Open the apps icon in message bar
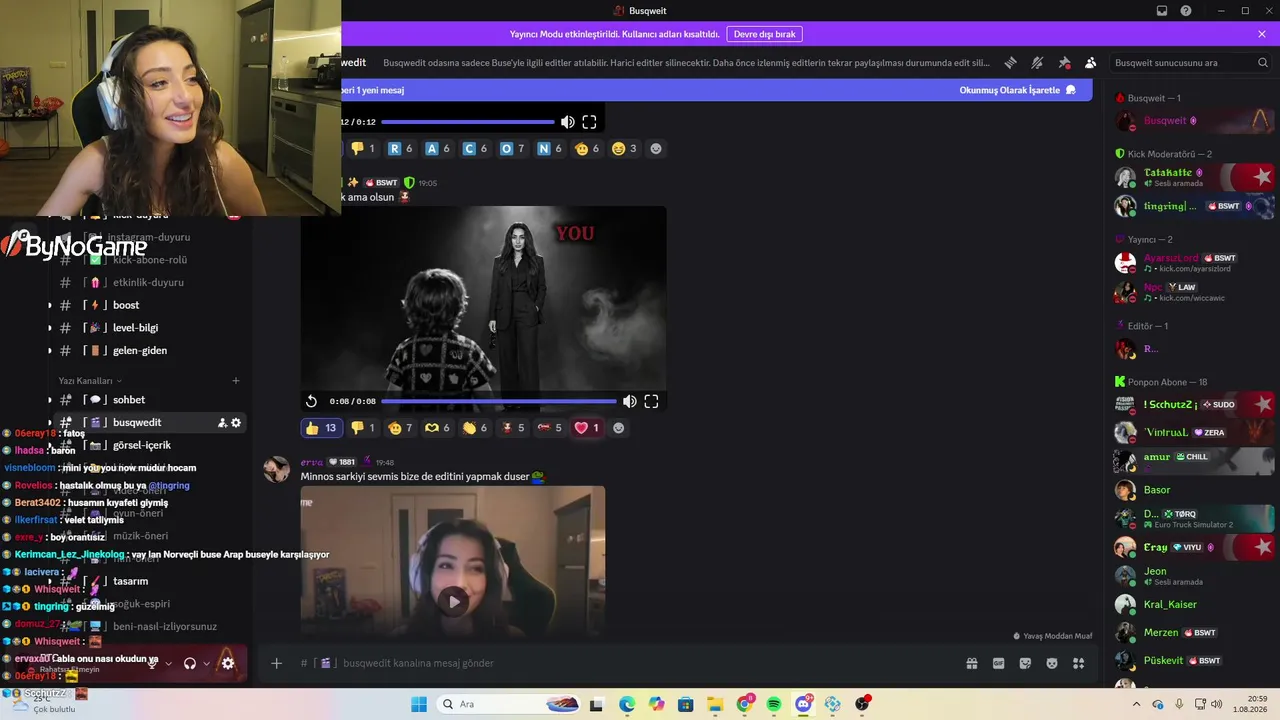Viewport: 1280px width, 720px height. click(x=1078, y=663)
